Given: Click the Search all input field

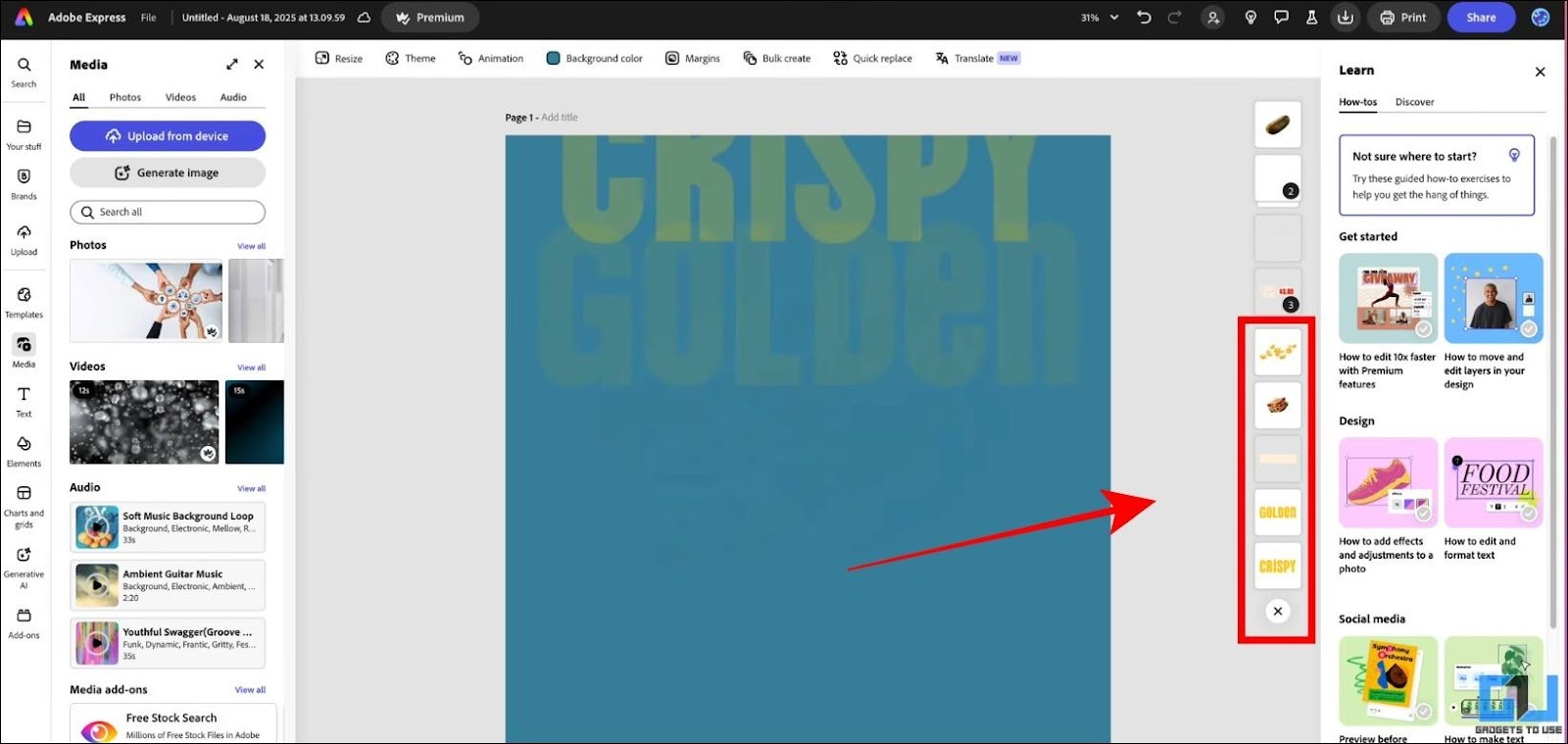Looking at the screenshot, I should tap(168, 212).
